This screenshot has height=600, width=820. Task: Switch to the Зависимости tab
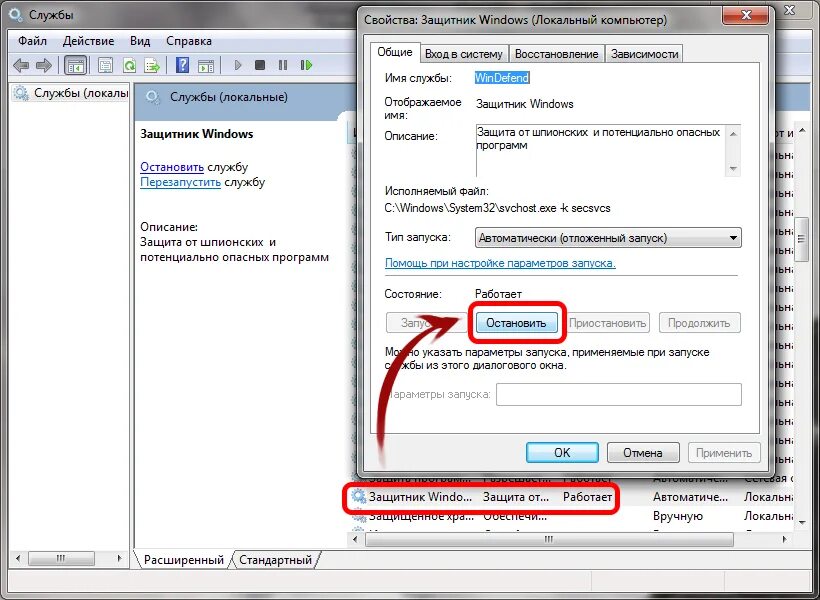click(x=644, y=54)
